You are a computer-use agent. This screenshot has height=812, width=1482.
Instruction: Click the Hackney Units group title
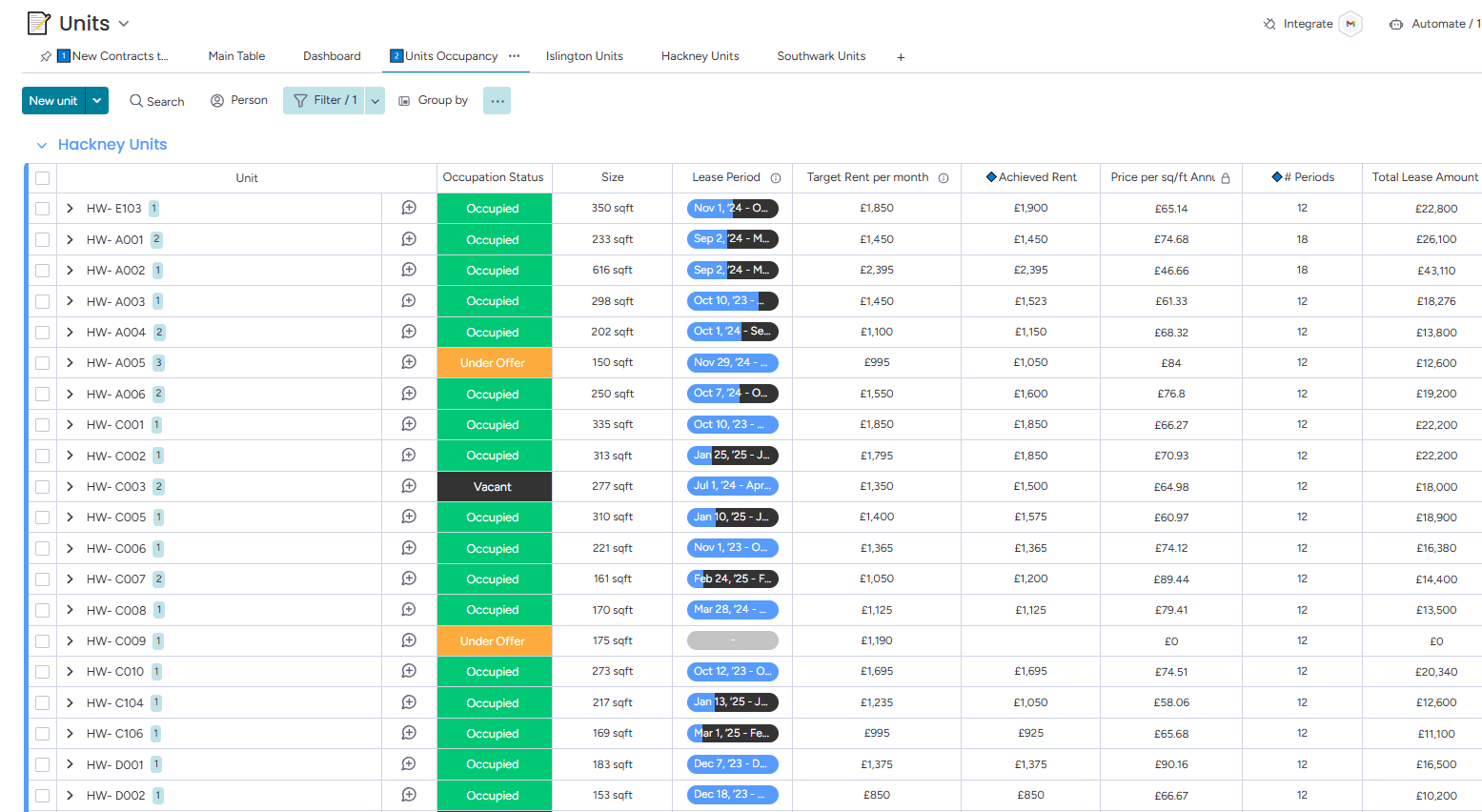112,145
